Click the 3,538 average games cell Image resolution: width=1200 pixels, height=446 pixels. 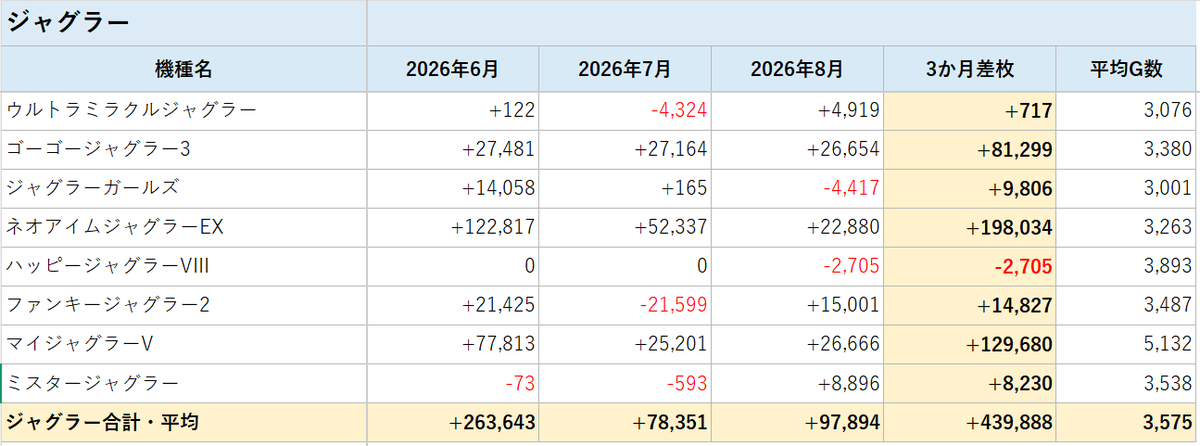(x=1128, y=384)
